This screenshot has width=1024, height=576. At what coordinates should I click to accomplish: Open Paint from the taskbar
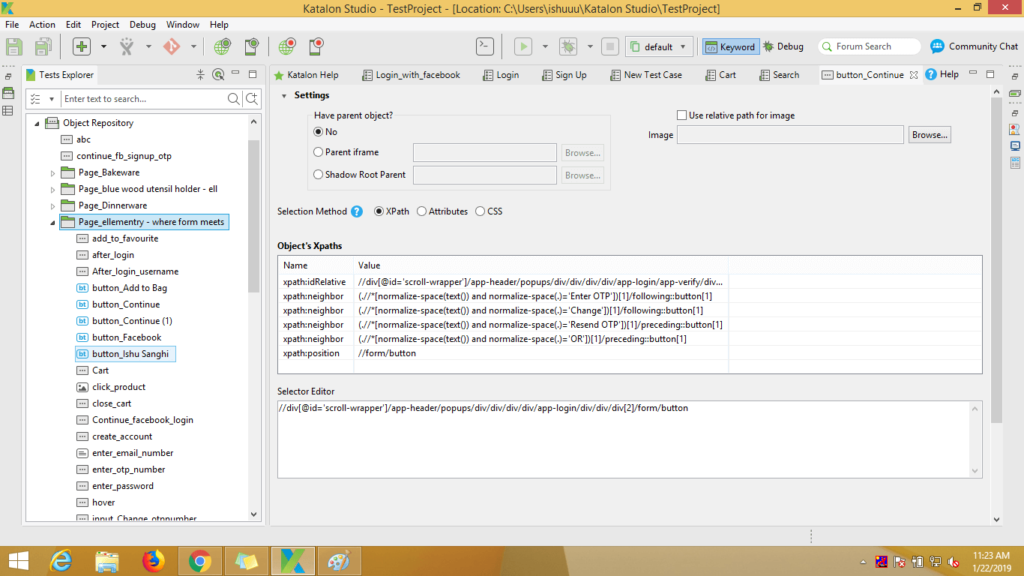click(338, 561)
